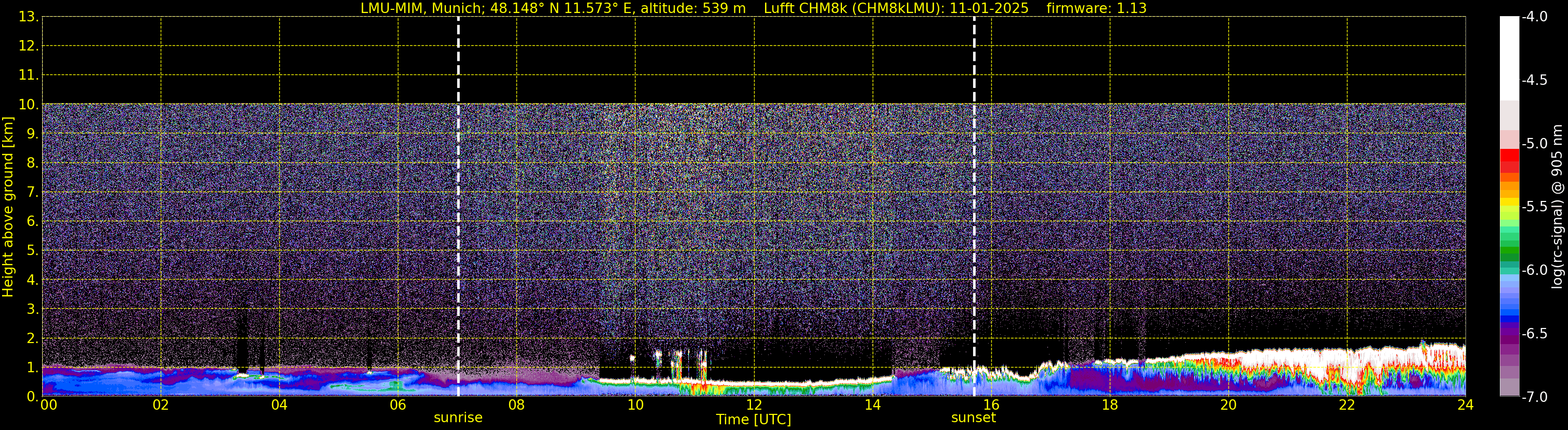Screen dimensions: 1568x430
Task: Click the 10 time axis tick label
Action: click(x=635, y=405)
